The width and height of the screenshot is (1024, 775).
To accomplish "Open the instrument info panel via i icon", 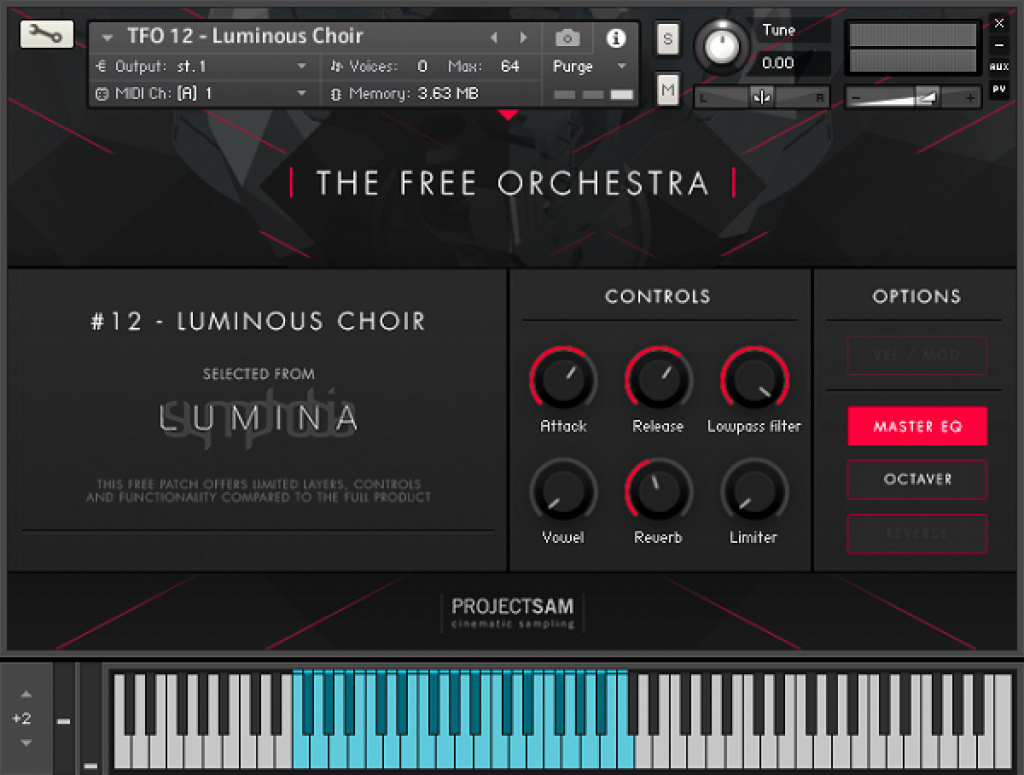I will coord(616,37).
